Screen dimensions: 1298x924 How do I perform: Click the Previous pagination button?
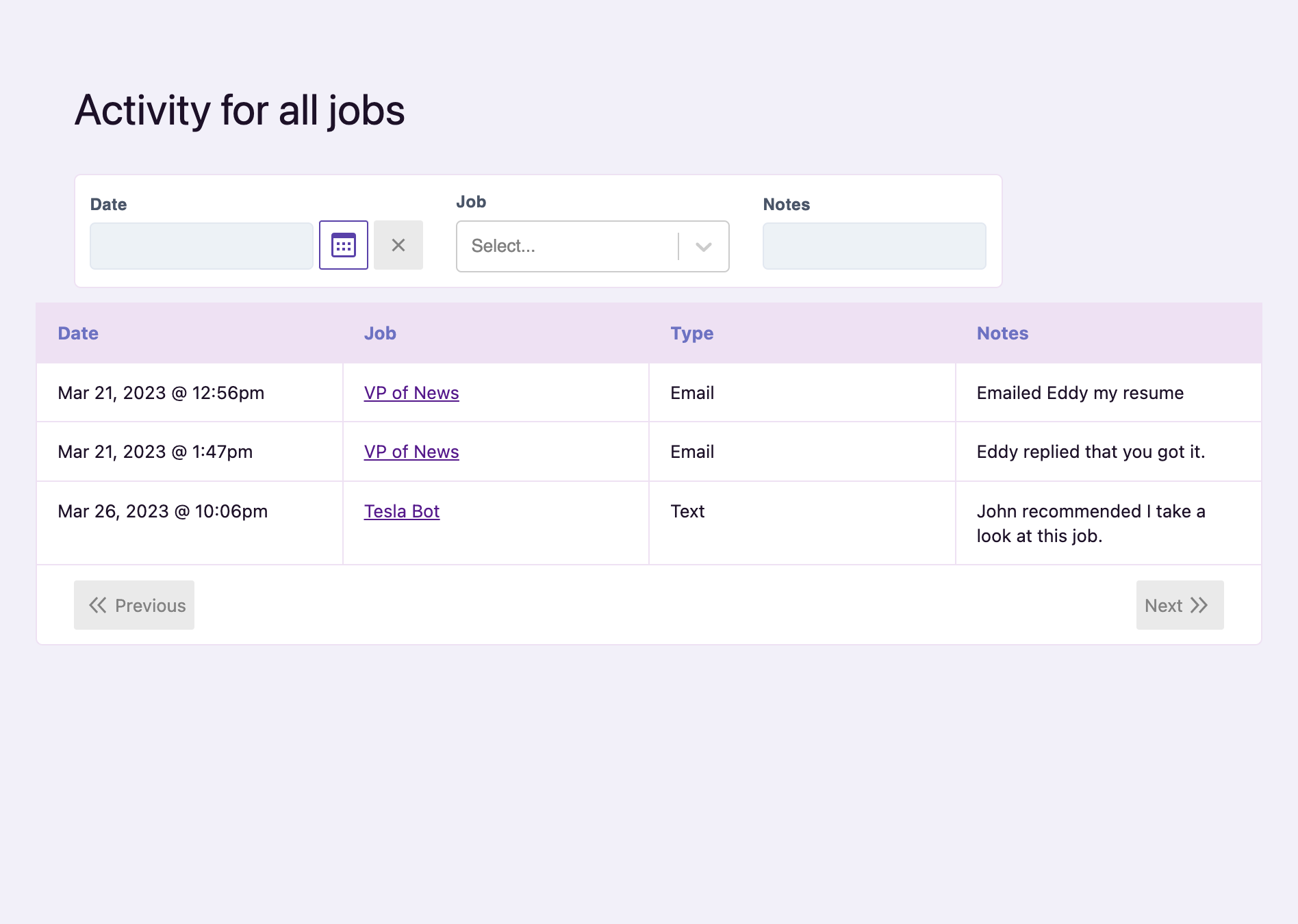click(133, 605)
